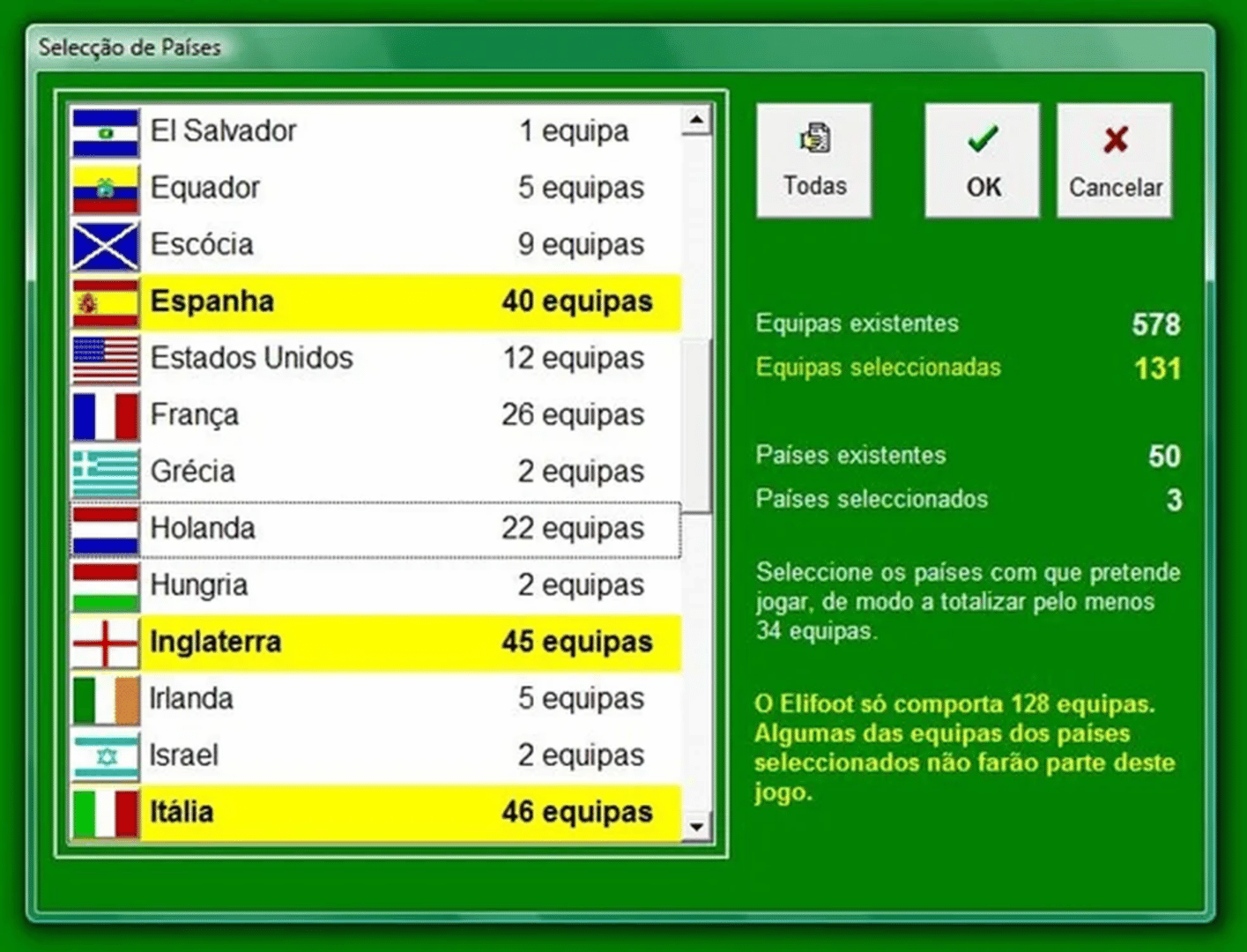
Task: Click the Cancelar button
Action: click(x=1115, y=160)
